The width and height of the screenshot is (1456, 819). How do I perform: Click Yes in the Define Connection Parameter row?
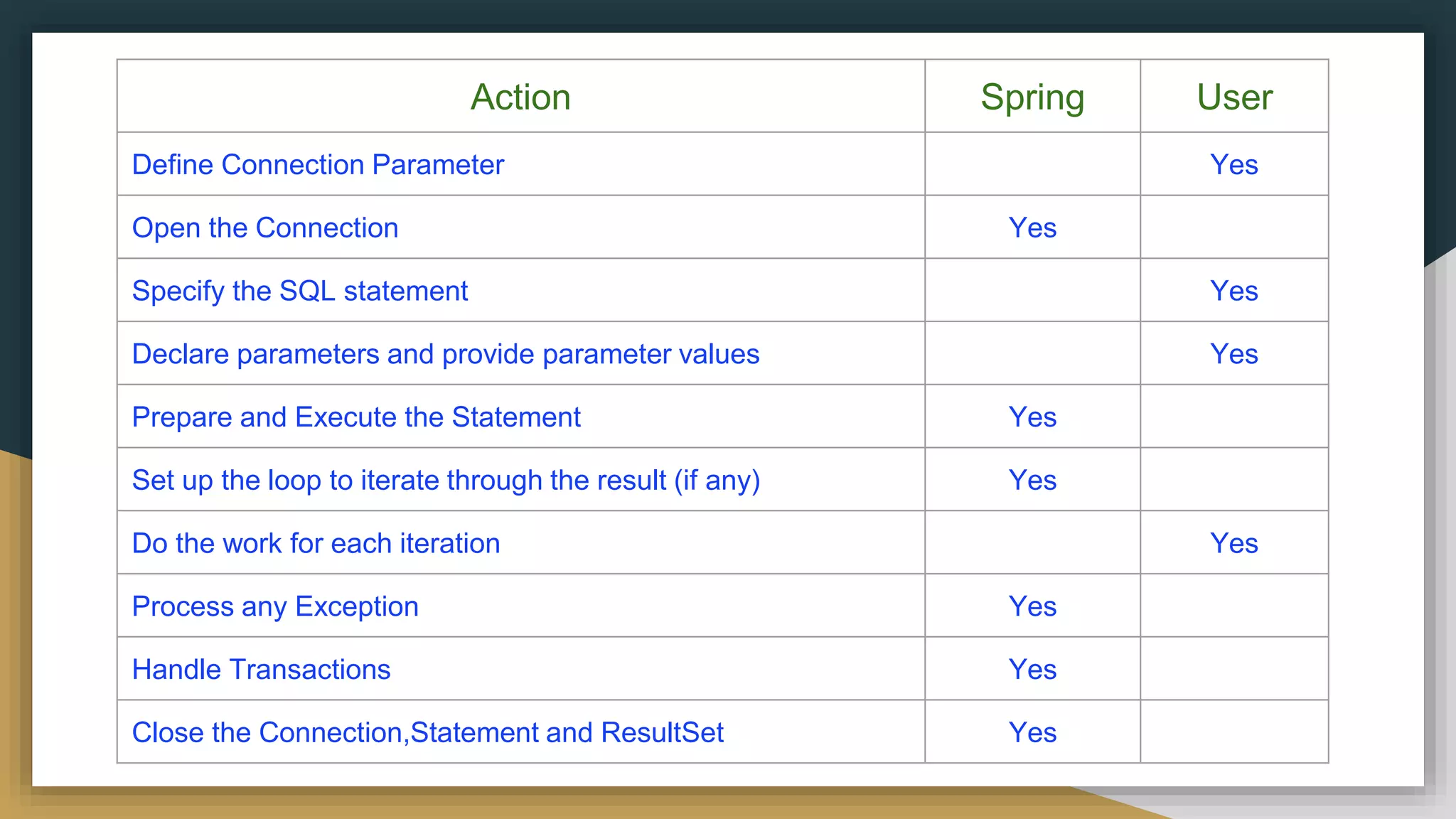(x=1234, y=164)
